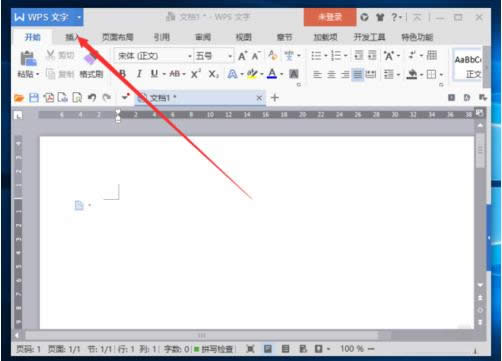Toggle underline formatting with the U button
This screenshot has width=502, height=361.
pyautogui.click(x=154, y=74)
